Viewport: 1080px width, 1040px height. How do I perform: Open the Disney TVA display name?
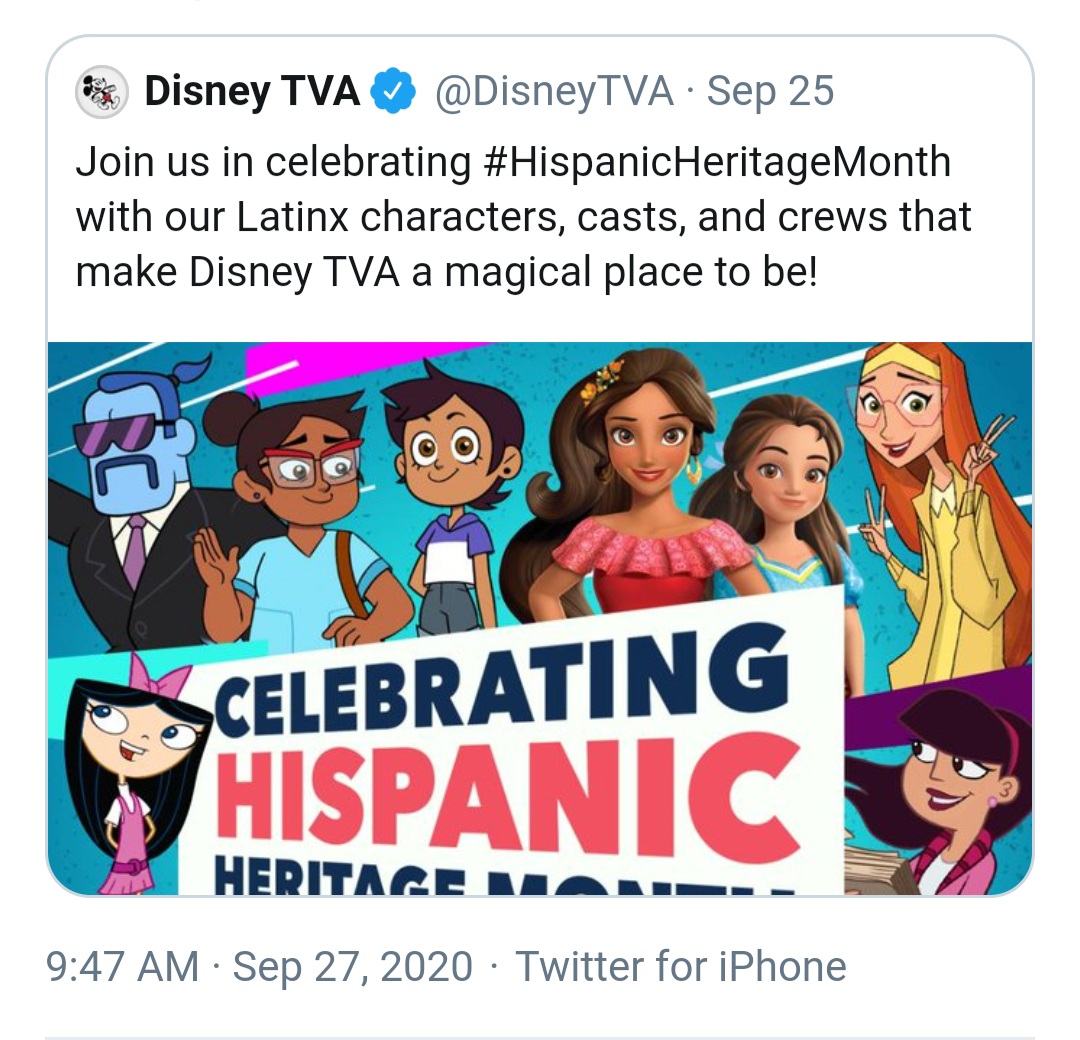click(x=252, y=90)
